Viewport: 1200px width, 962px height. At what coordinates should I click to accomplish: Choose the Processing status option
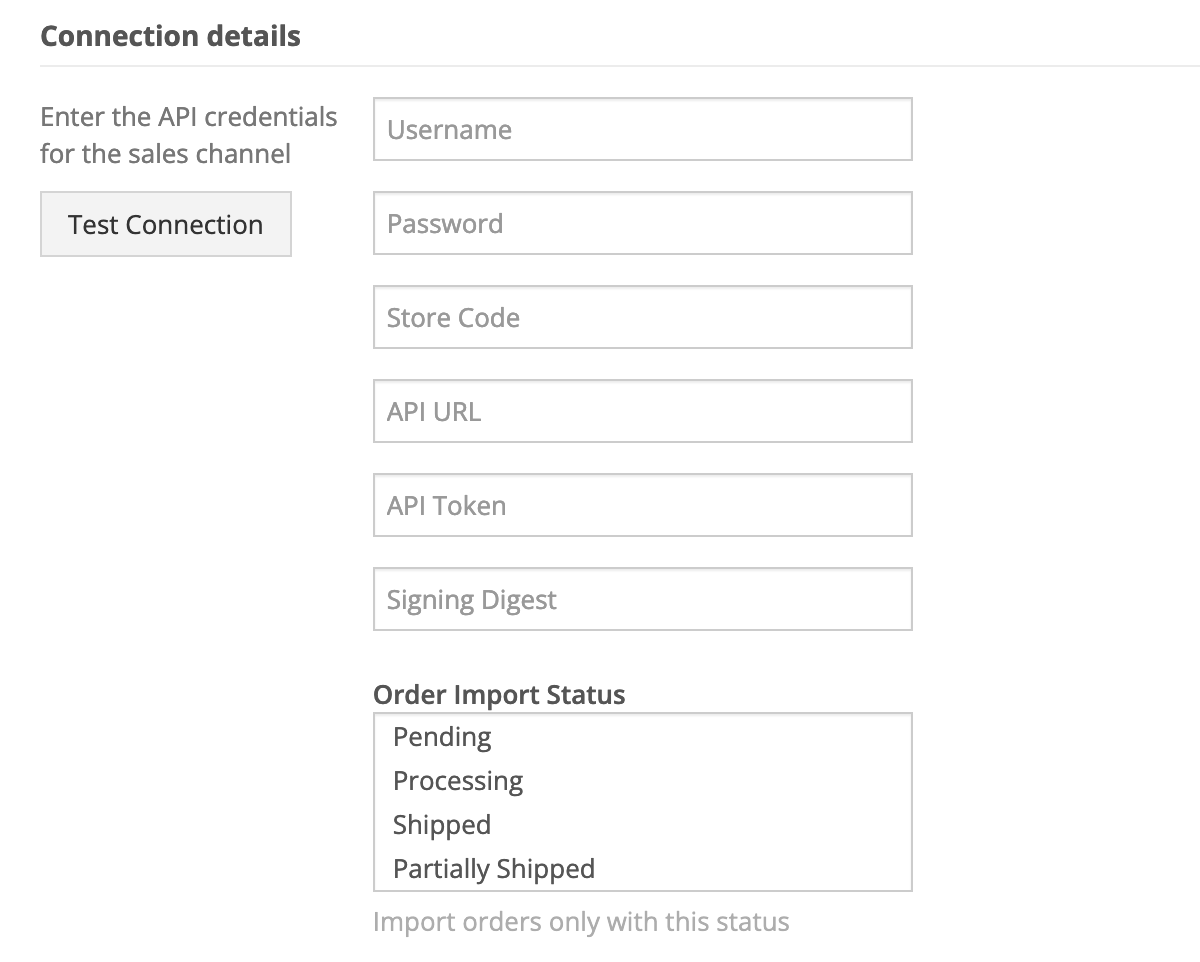click(458, 781)
